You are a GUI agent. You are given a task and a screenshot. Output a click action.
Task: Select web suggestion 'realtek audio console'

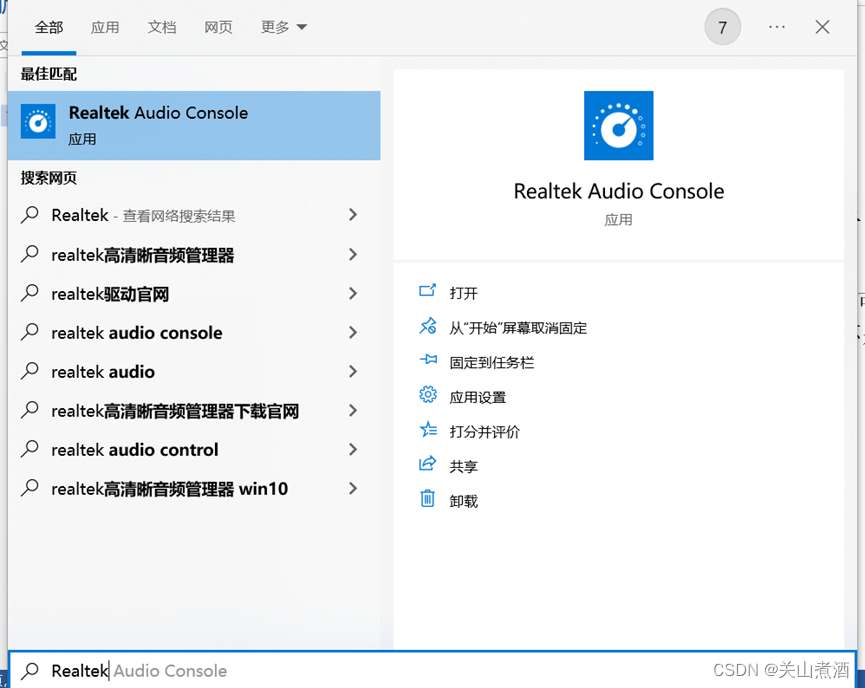pos(137,333)
